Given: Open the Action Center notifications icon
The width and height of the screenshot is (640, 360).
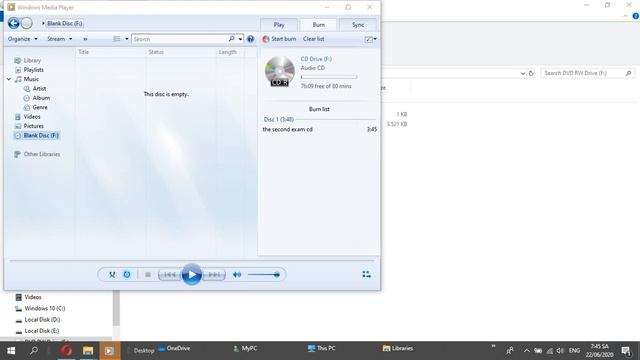Looking at the screenshot, I should 626,351.
